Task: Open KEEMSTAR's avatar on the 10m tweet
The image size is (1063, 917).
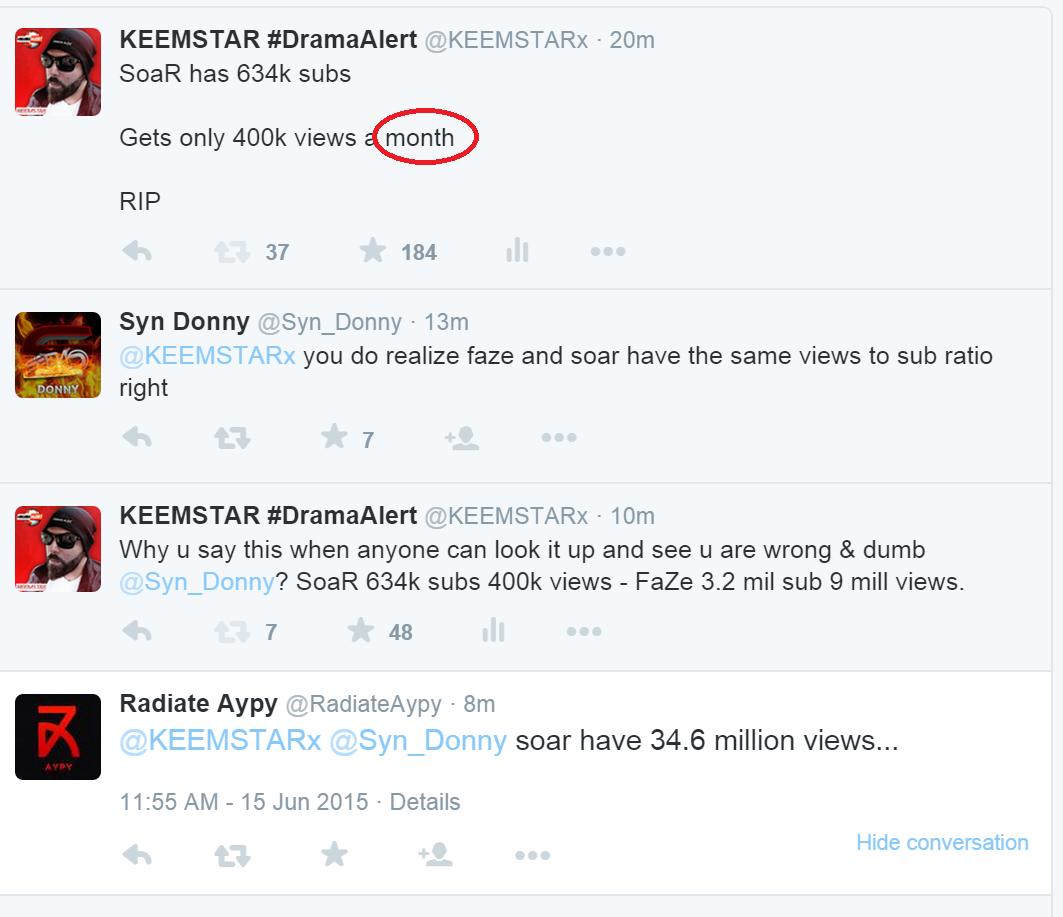Action: tap(58, 549)
